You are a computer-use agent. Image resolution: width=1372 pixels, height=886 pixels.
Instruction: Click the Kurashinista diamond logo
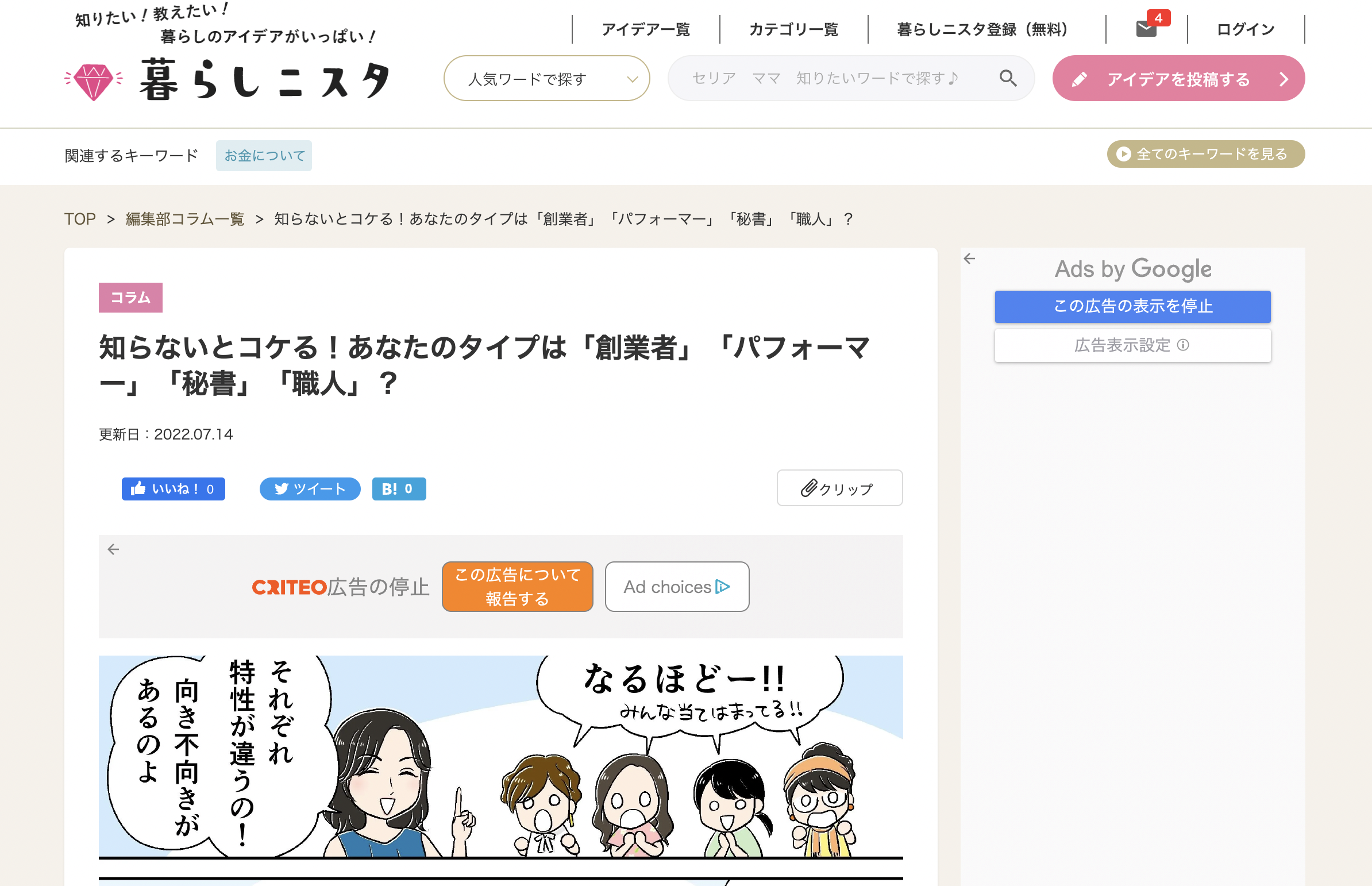tap(94, 80)
